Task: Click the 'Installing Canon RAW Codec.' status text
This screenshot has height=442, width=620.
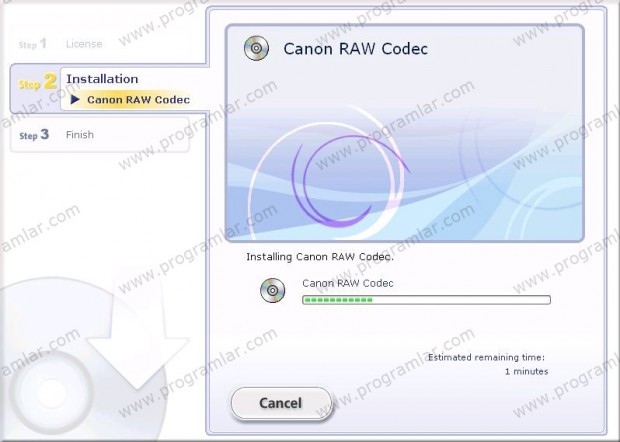Action: tap(320, 257)
